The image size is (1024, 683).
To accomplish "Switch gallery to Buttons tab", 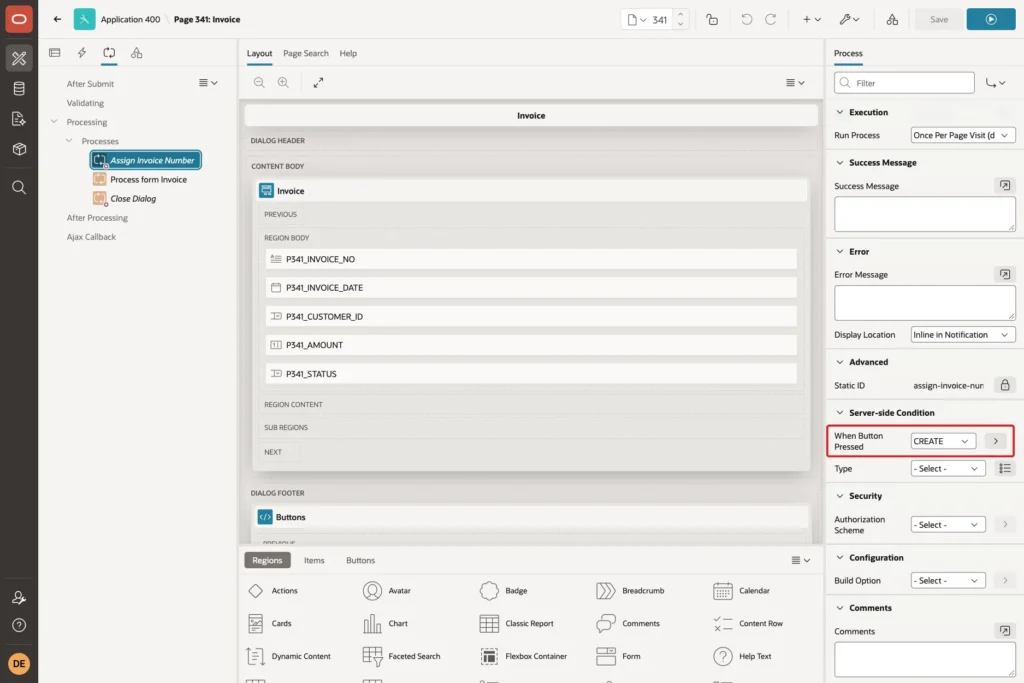I will (x=360, y=560).
